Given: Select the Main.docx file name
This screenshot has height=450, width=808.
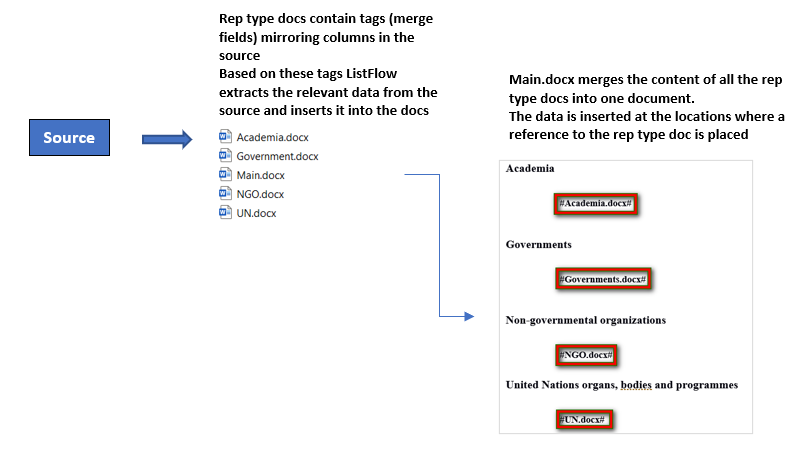Looking at the screenshot, I should [x=261, y=175].
